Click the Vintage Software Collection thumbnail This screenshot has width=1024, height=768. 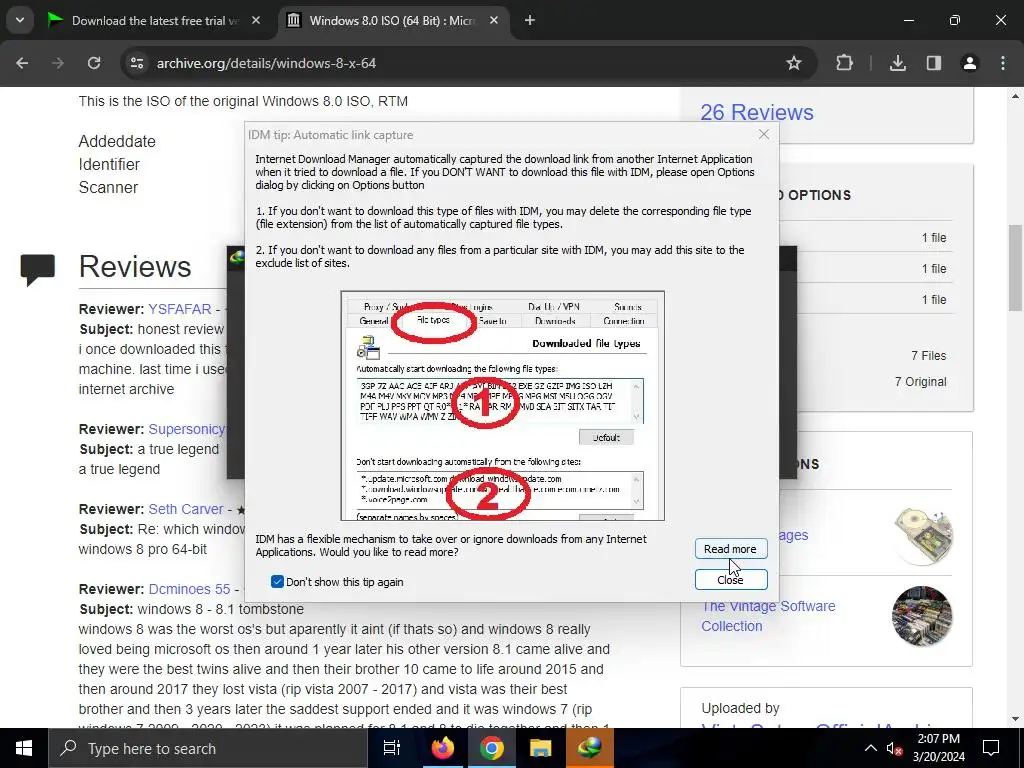[922, 616]
